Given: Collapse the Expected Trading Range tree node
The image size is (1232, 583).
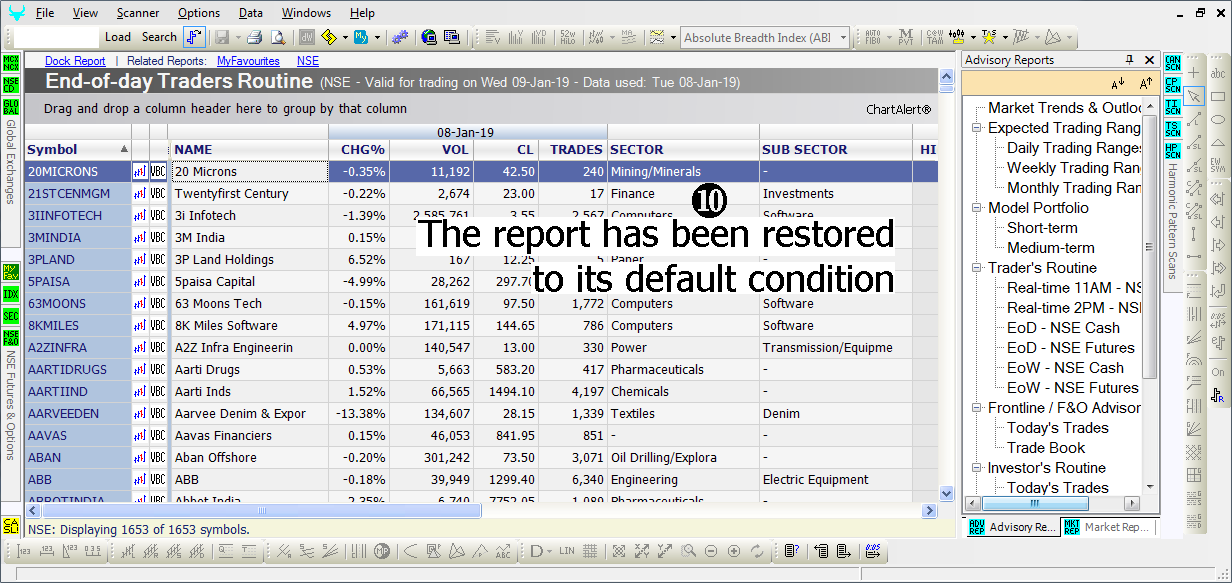Looking at the screenshot, I should click(x=976, y=128).
